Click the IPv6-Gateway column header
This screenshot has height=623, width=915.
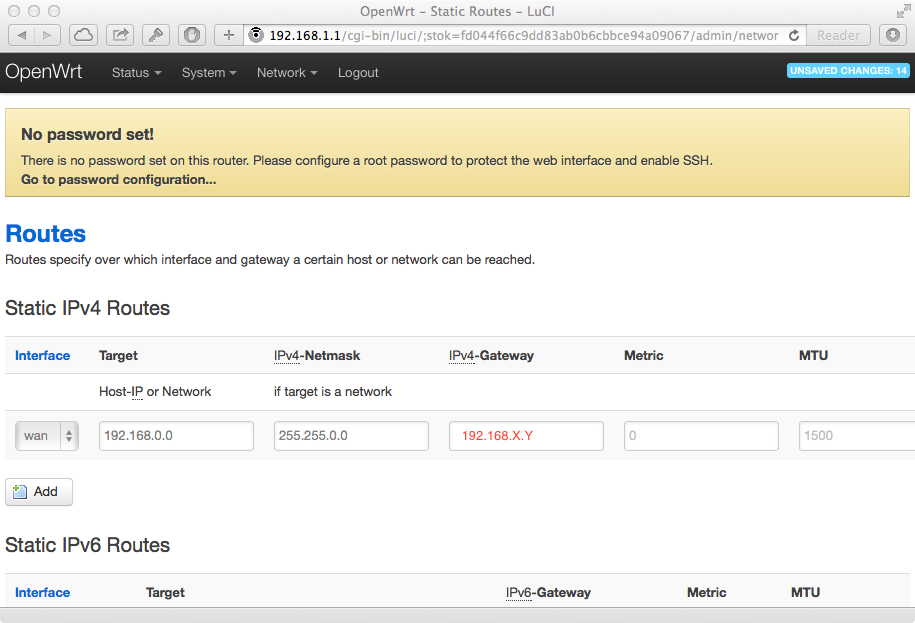click(x=549, y=592)
